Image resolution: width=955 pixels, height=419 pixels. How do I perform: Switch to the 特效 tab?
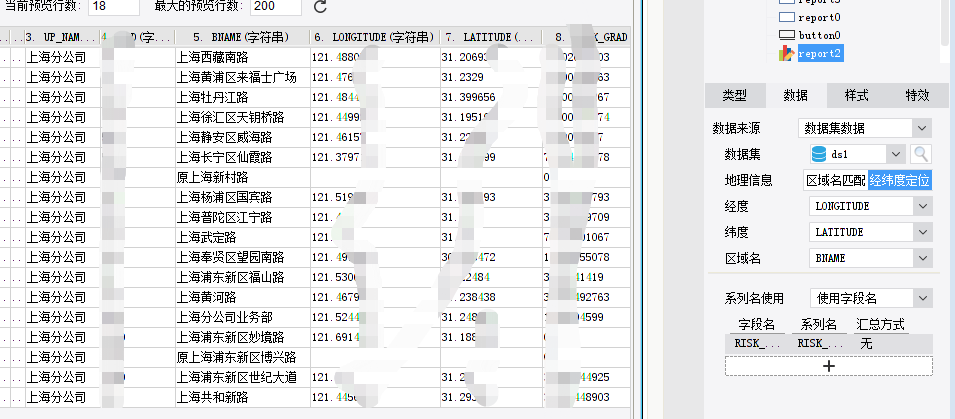point(917,95)
